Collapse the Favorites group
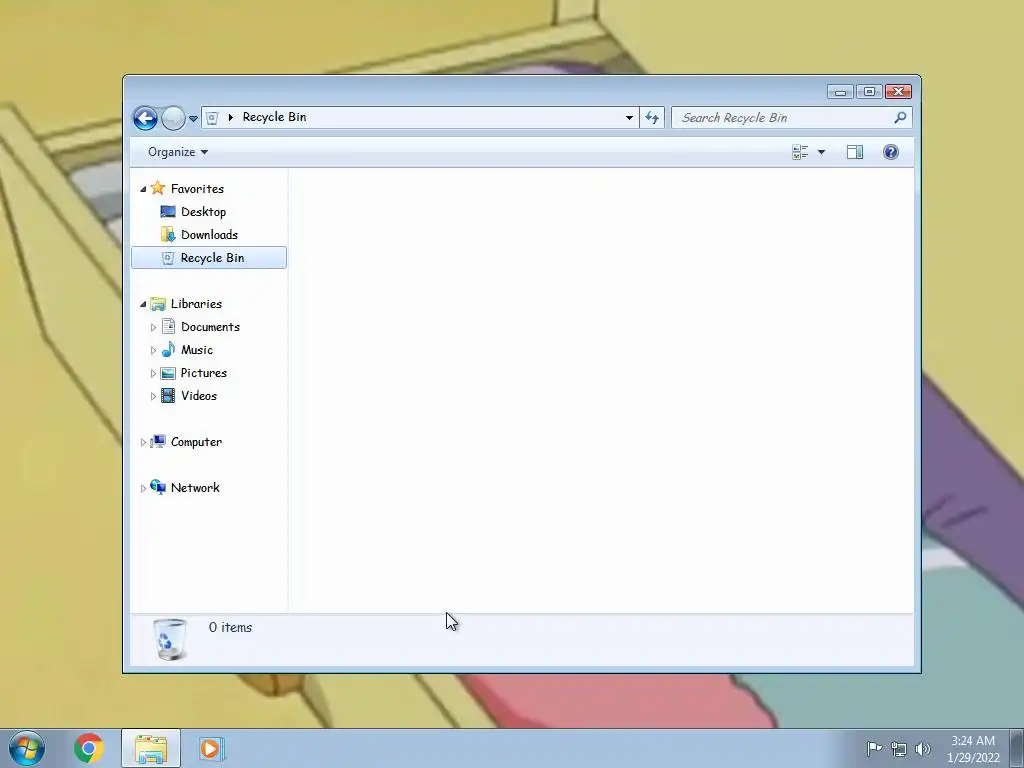The image size is (1024, 768). pos(143,189)
